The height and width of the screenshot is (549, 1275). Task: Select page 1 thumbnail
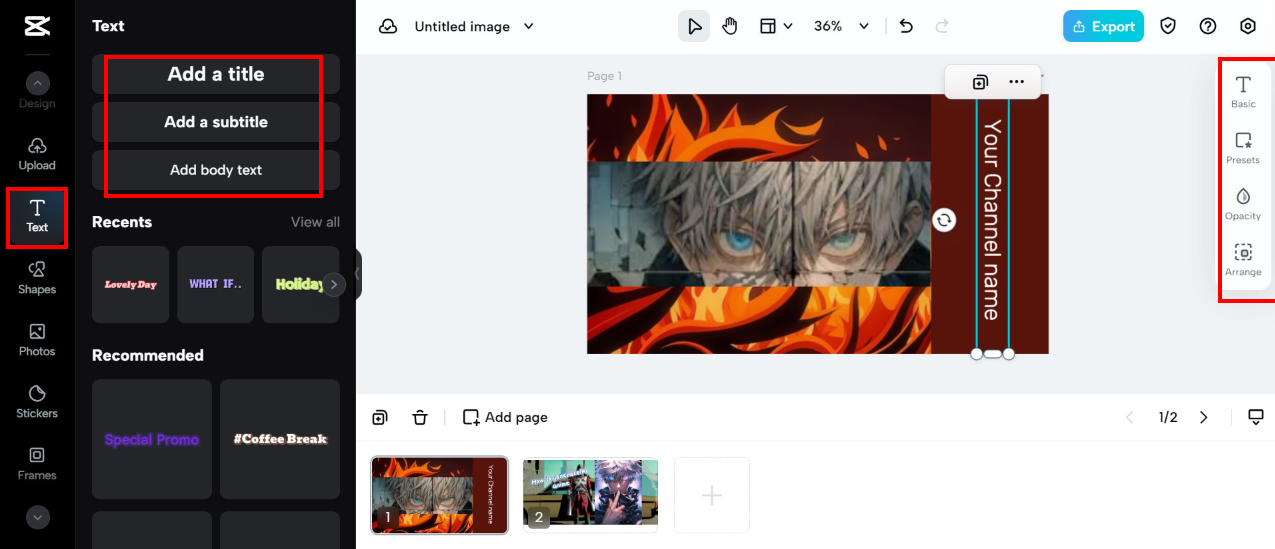coord(440,495)
